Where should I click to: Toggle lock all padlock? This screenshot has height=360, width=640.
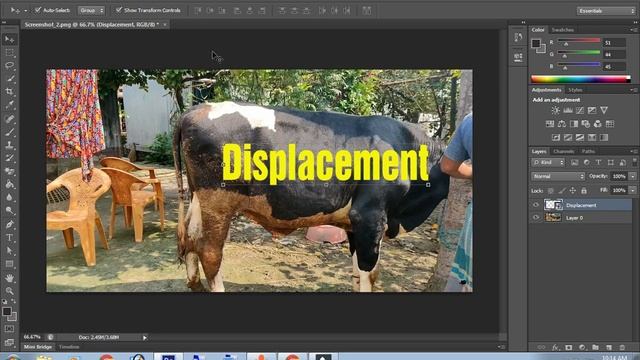pos(584,190)
